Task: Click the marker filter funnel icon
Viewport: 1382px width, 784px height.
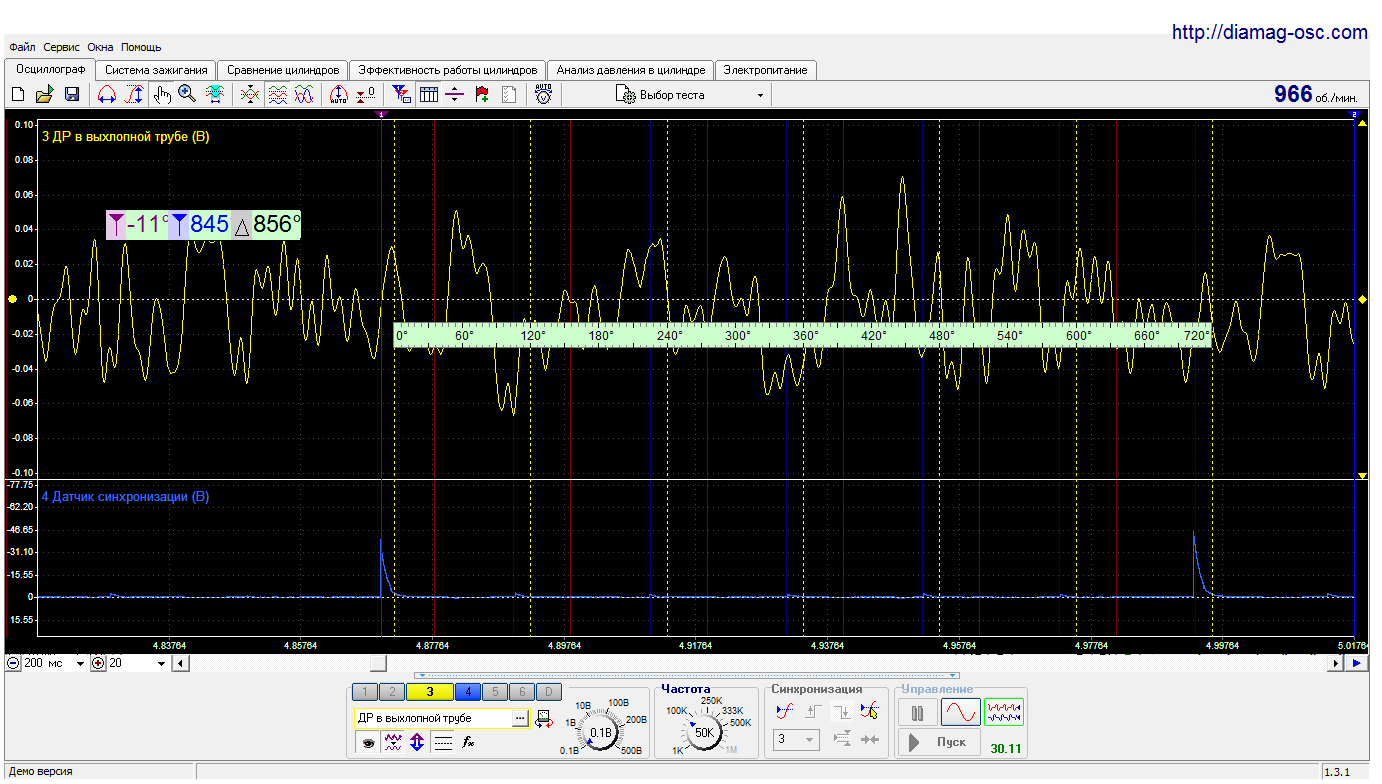Action: coord(402,95)
